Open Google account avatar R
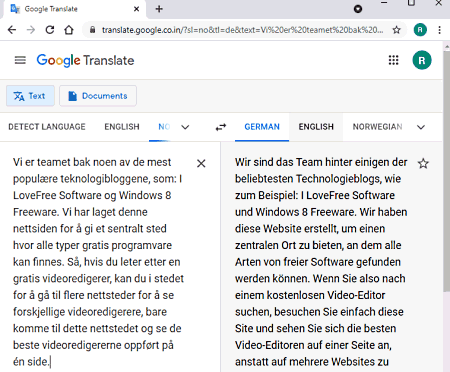Viewport: 450px width, 372px height. click(422, 60)
